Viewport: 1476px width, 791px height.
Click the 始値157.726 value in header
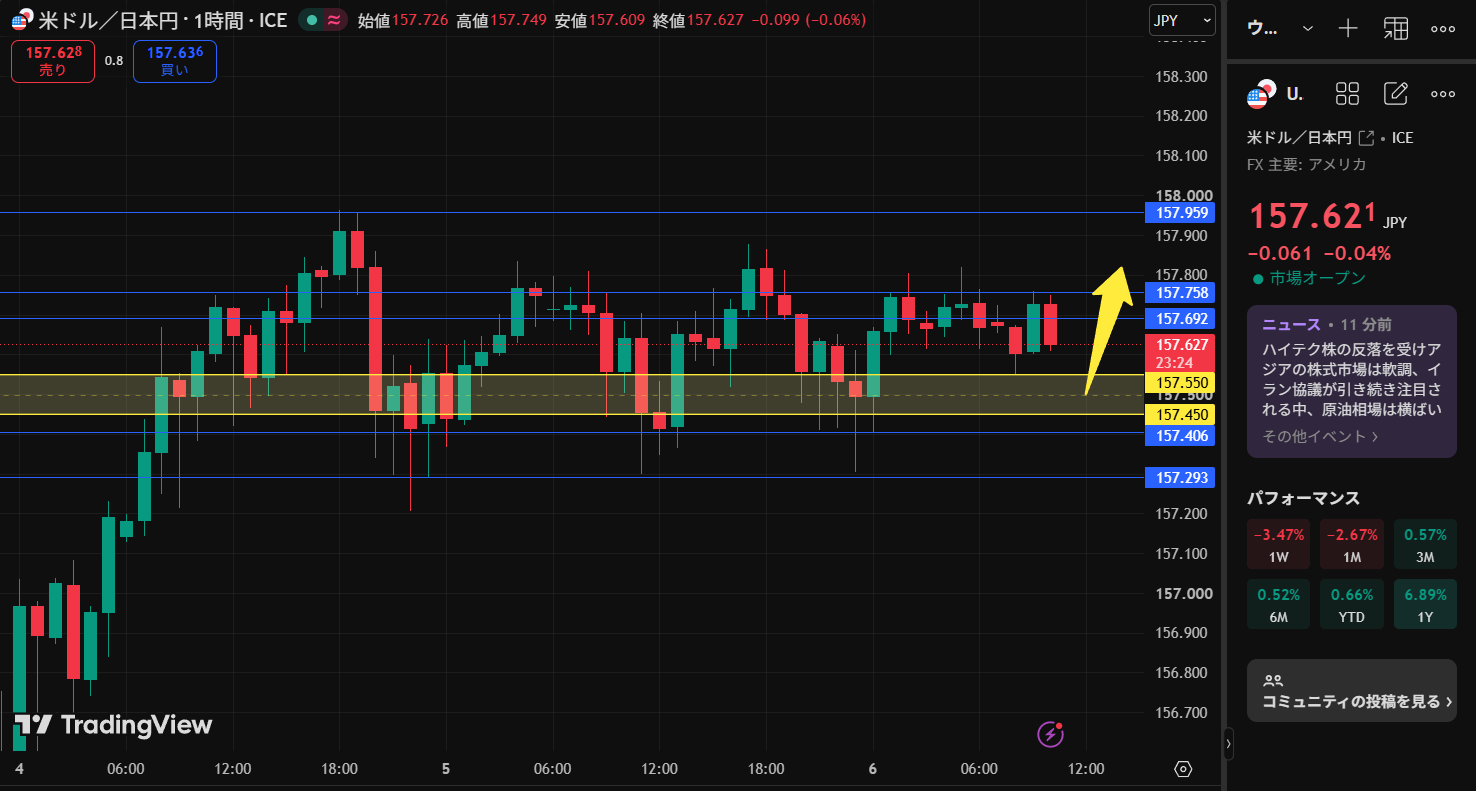tap(403, 20)
